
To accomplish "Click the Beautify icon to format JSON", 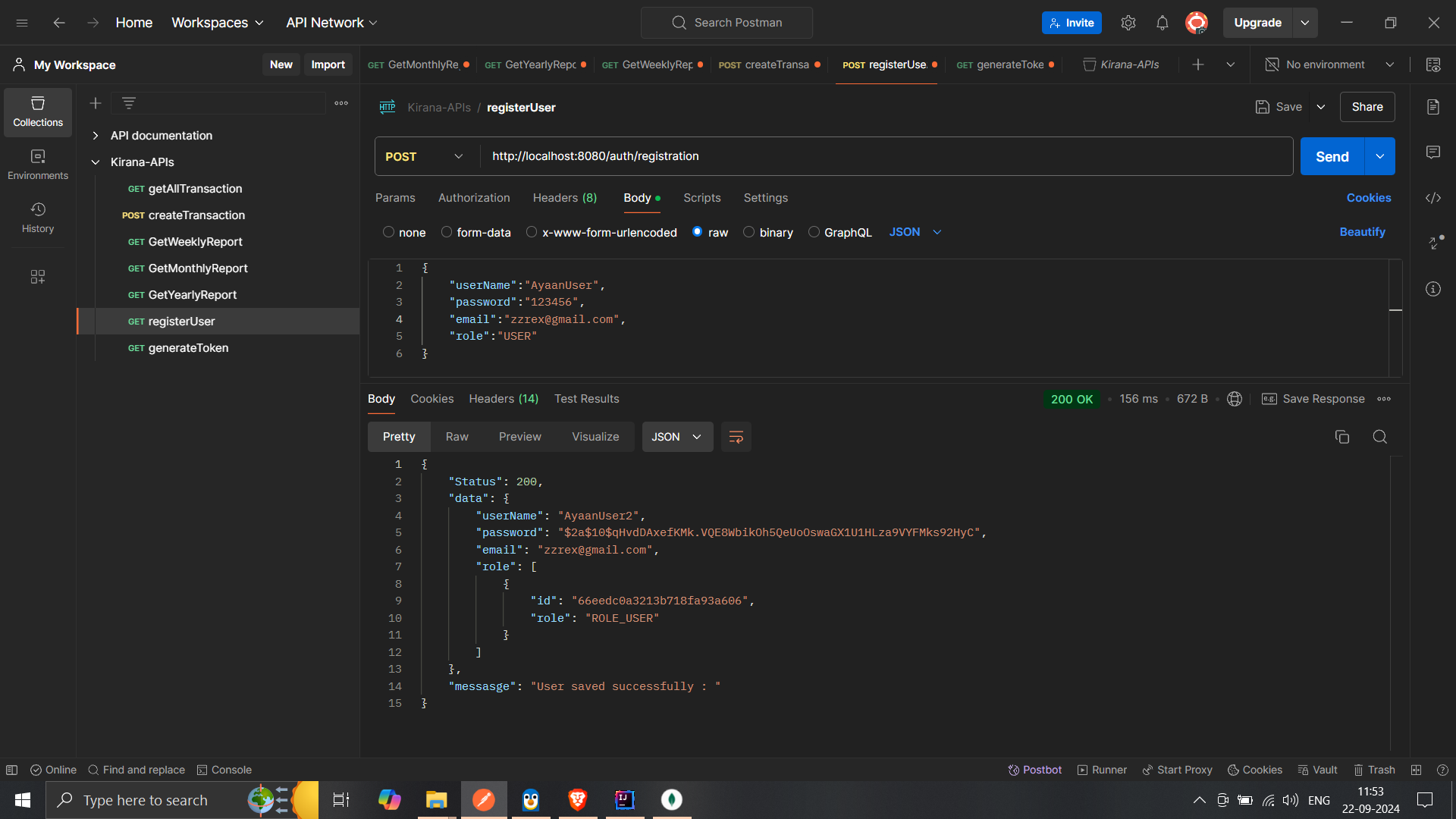I will (x=1362, y=231).
